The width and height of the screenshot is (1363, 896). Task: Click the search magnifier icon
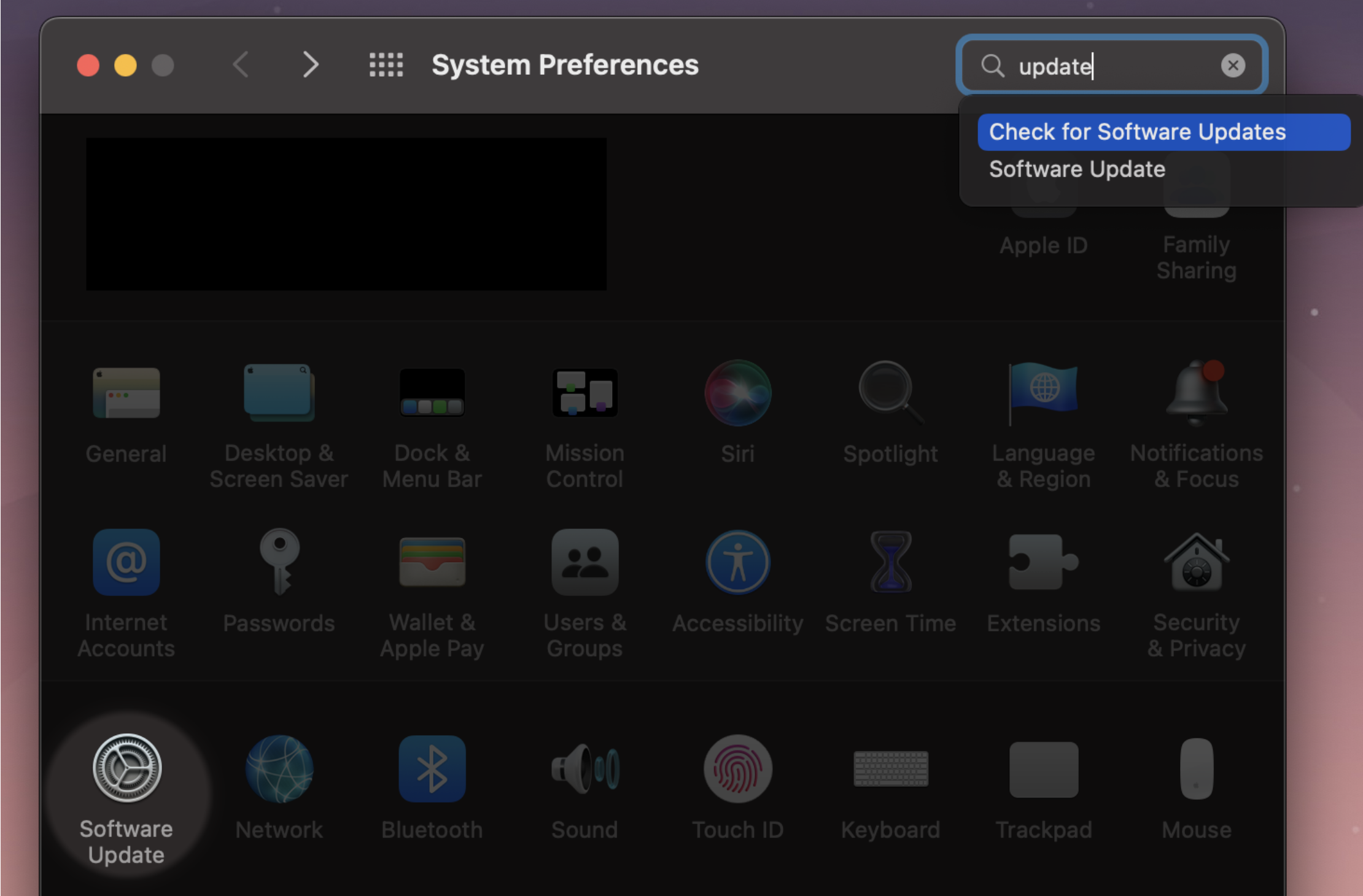[x=992, y=65]
